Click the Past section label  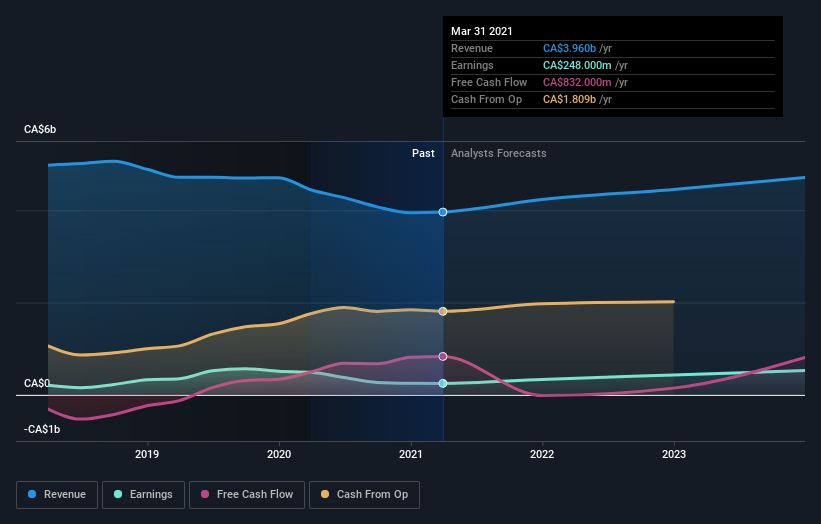423,153
